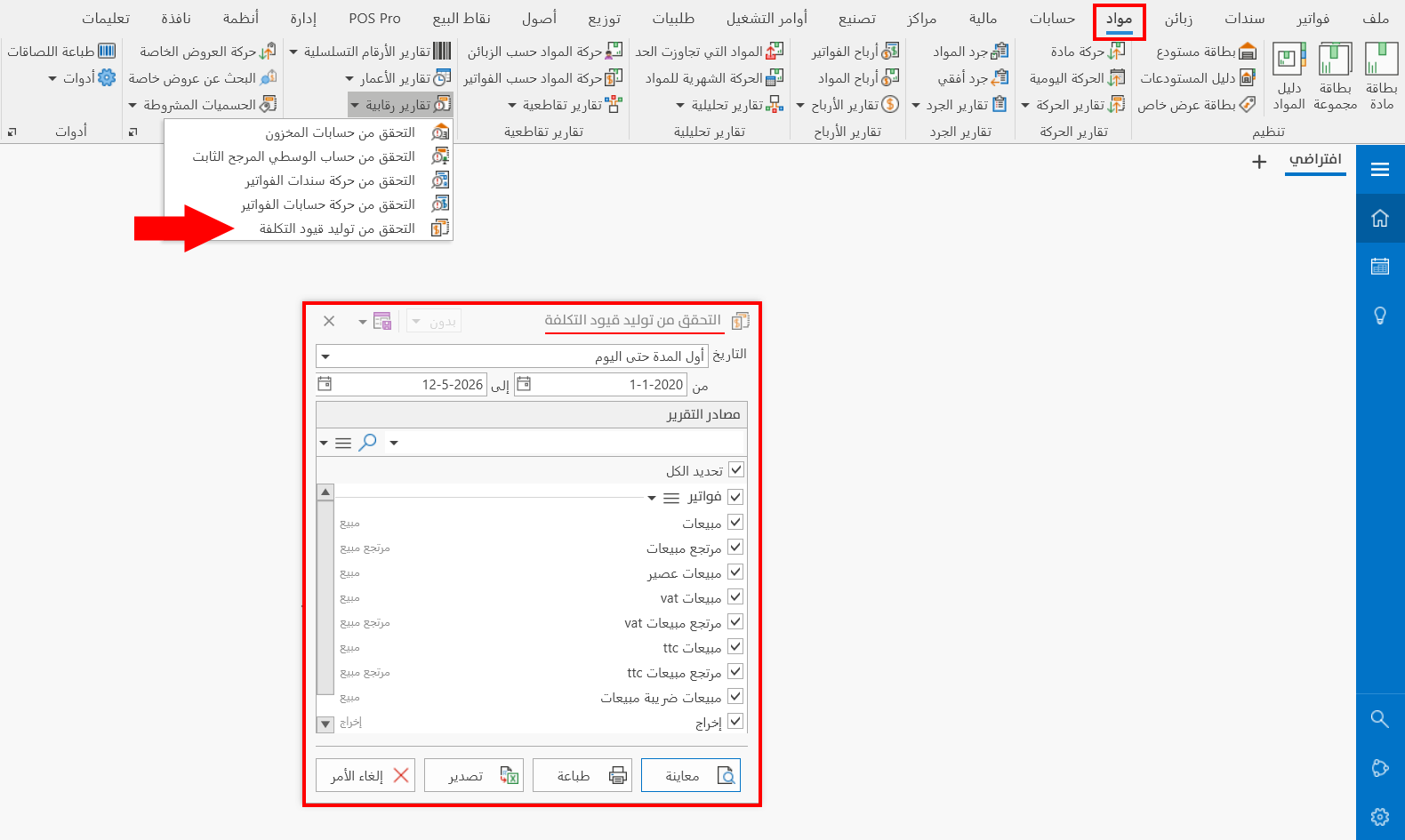
Task: Uncheck إخراج checkbox
Action: click(x=735, y=722)
